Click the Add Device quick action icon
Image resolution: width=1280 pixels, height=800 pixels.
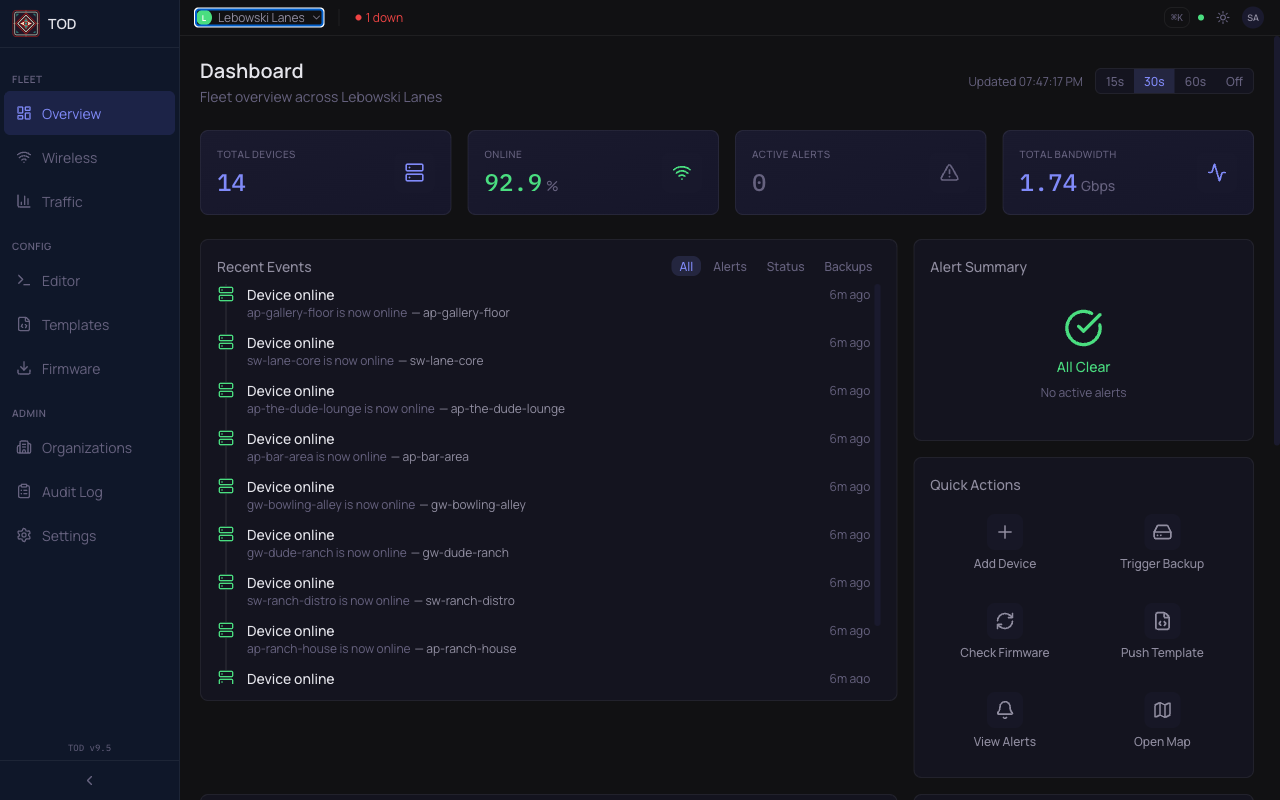click(1004, 531)
